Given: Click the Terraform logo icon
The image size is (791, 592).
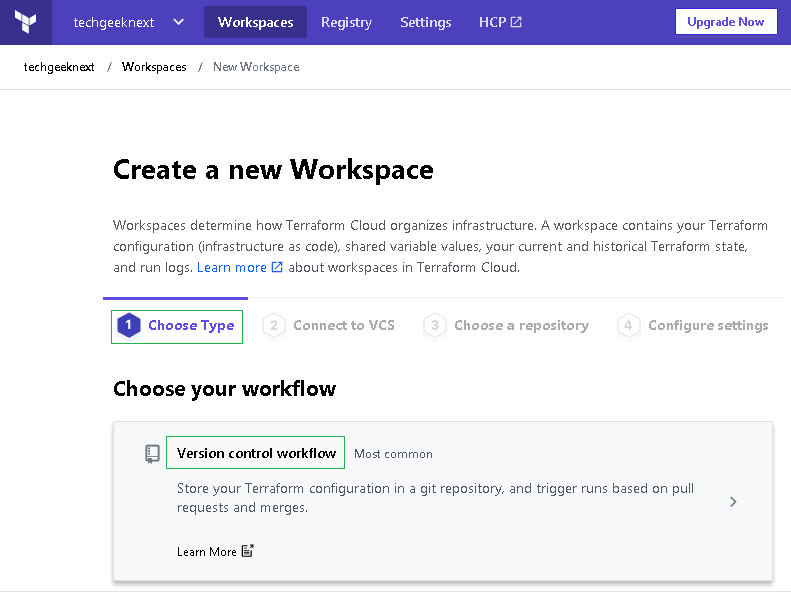Looking at the screenshot, I should click(x=26, y=22).
